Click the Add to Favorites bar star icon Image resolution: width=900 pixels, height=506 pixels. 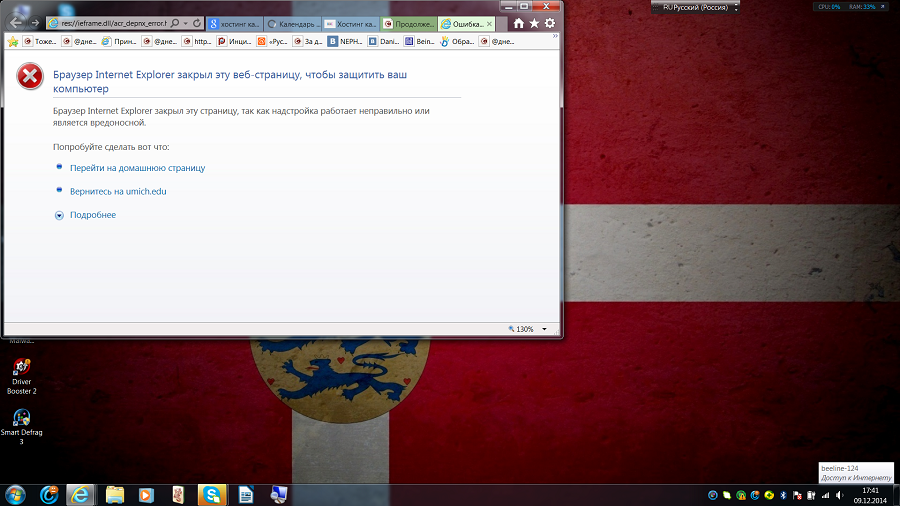coord(13,41)
